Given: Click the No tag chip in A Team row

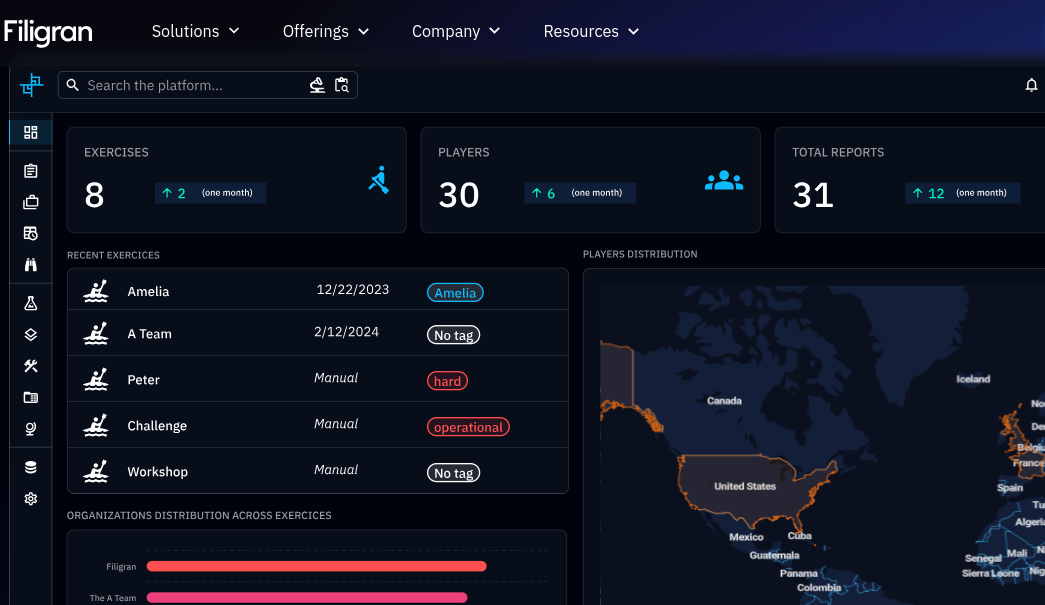Looking at the screenshot, I should 453,335.
